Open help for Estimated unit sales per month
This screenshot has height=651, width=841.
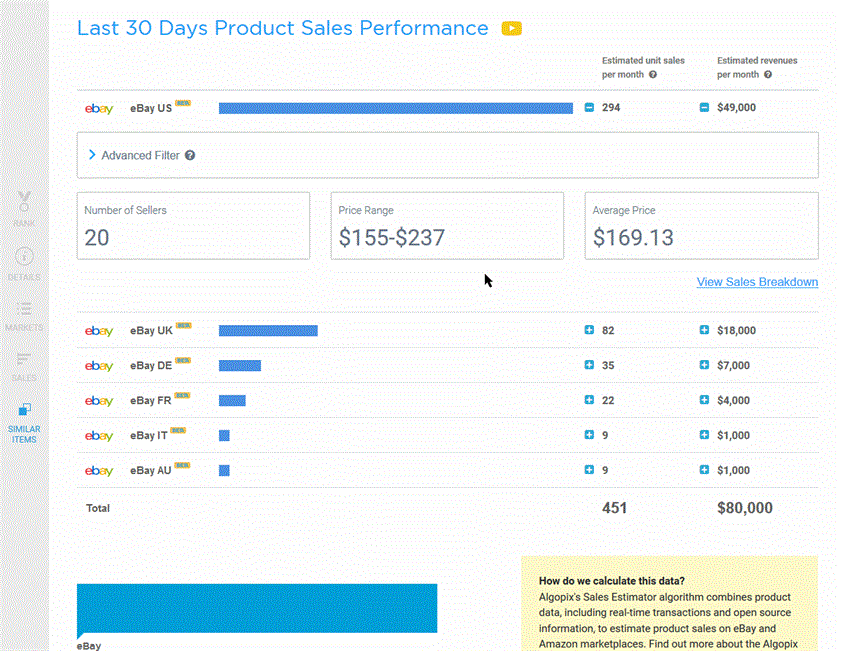[x=653, y=75]
